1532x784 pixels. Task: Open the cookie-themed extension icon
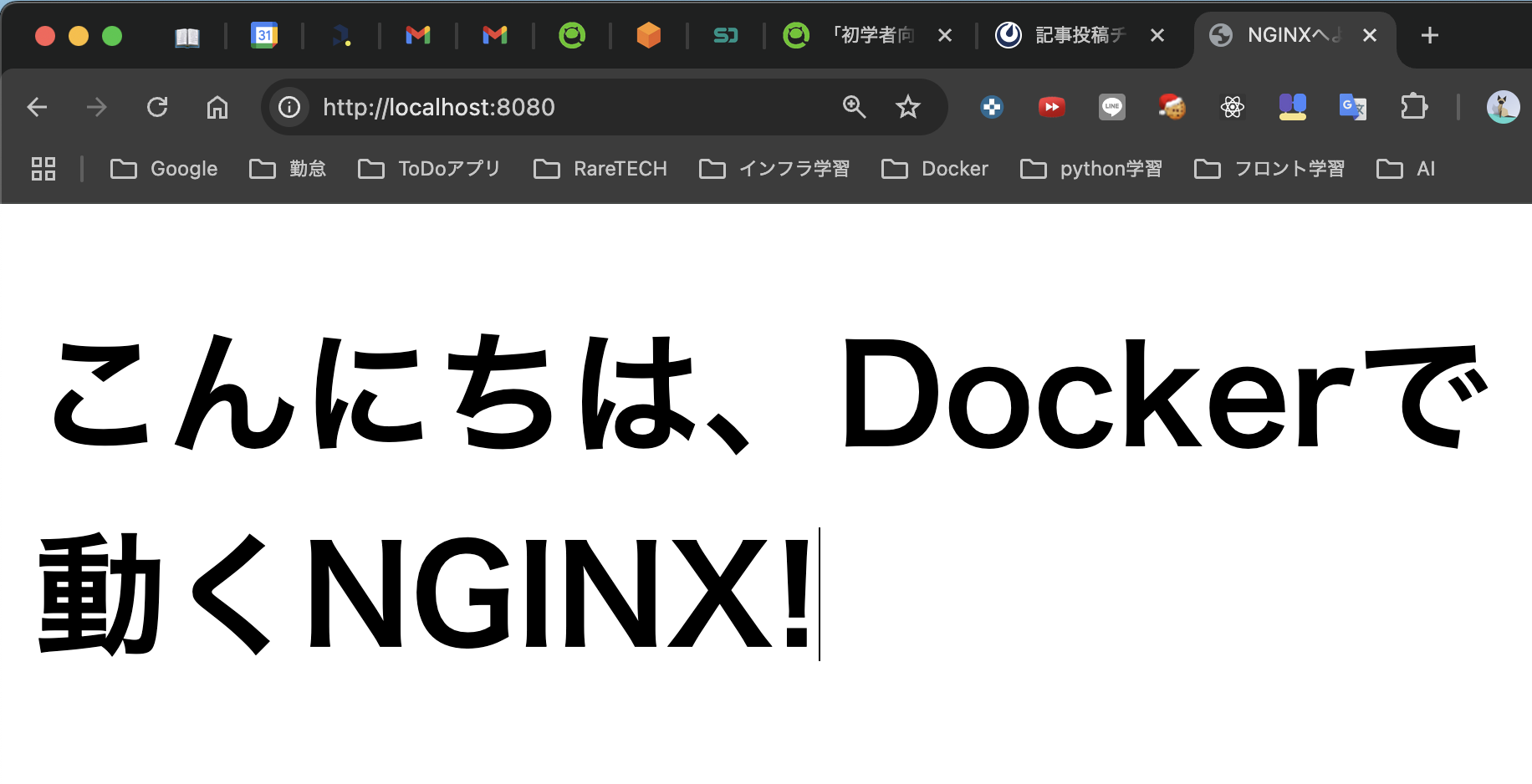(1172, 107)
